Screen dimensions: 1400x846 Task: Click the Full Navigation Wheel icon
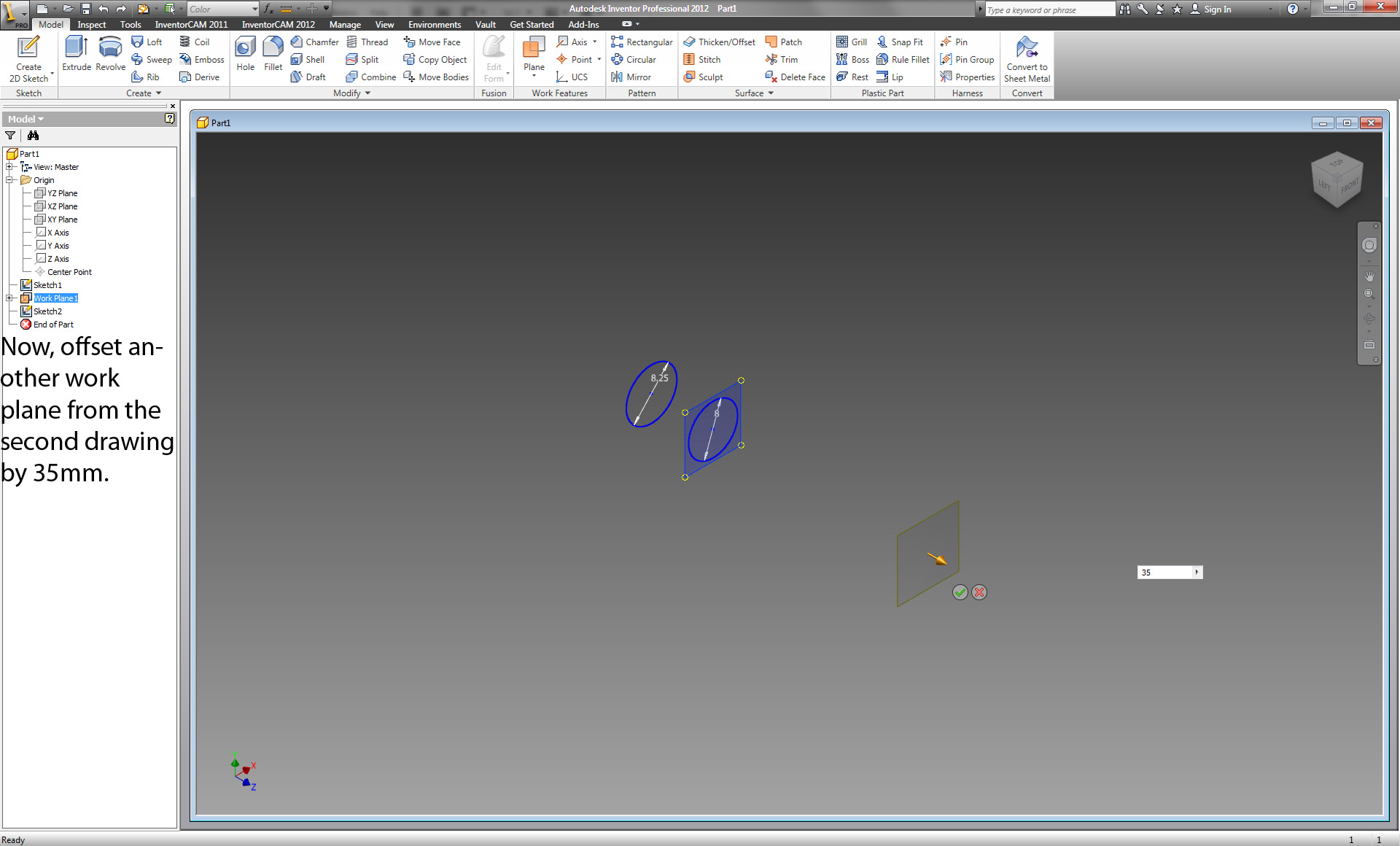pos(1369,246)
